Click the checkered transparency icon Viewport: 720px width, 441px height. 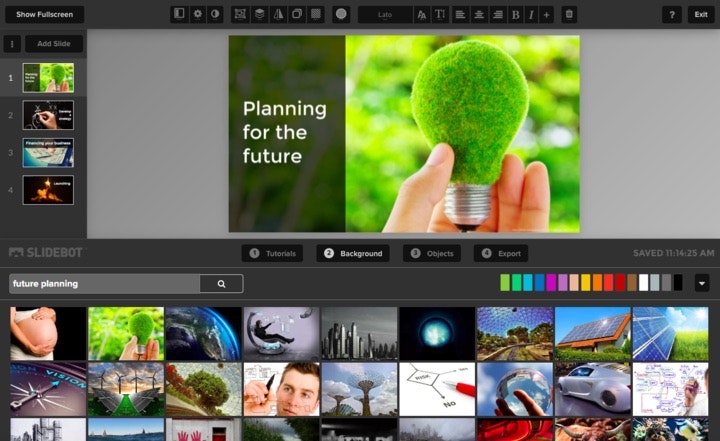tap(316, 14)
